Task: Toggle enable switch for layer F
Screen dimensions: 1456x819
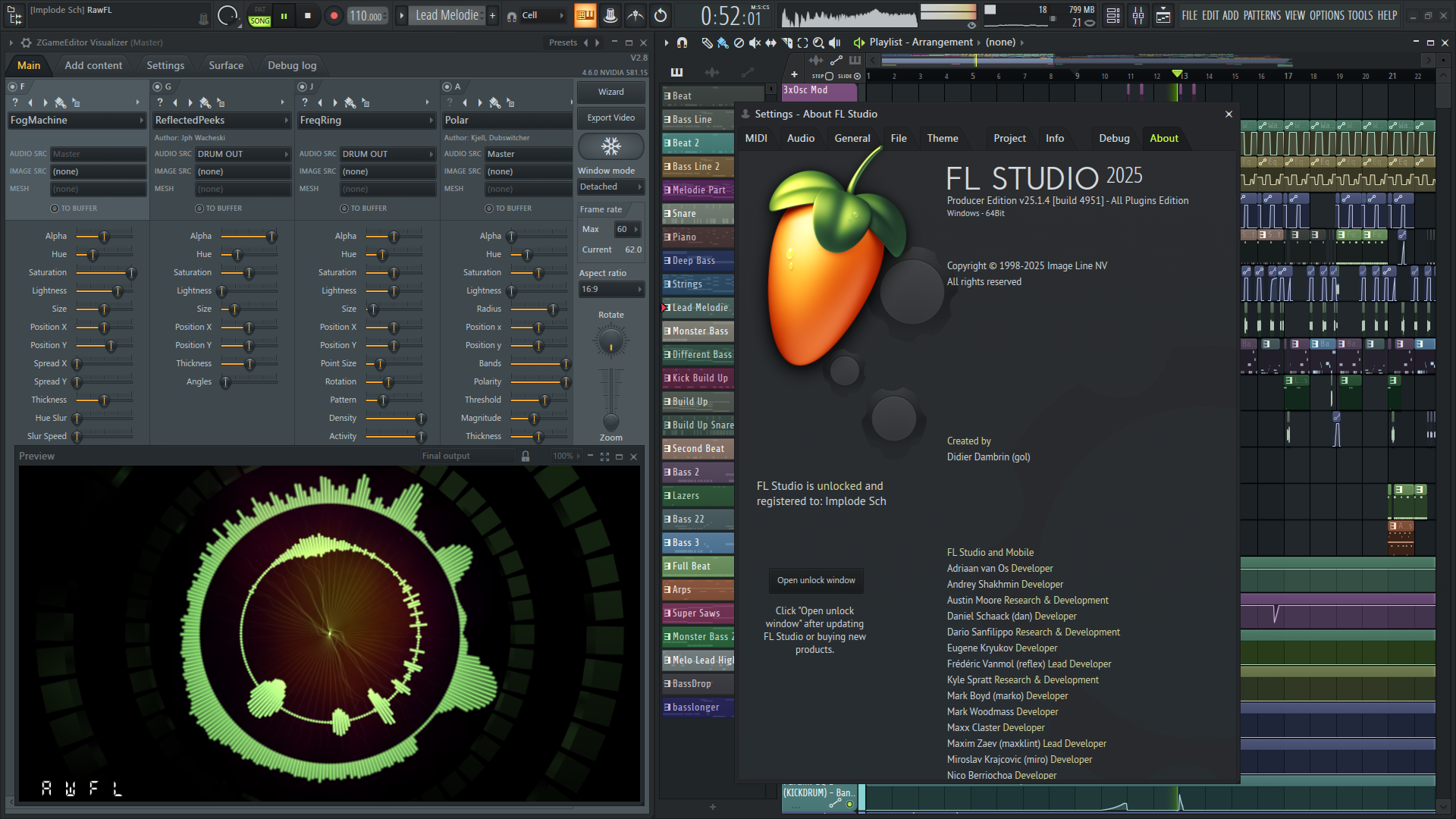Action: (x=12, y=86)
